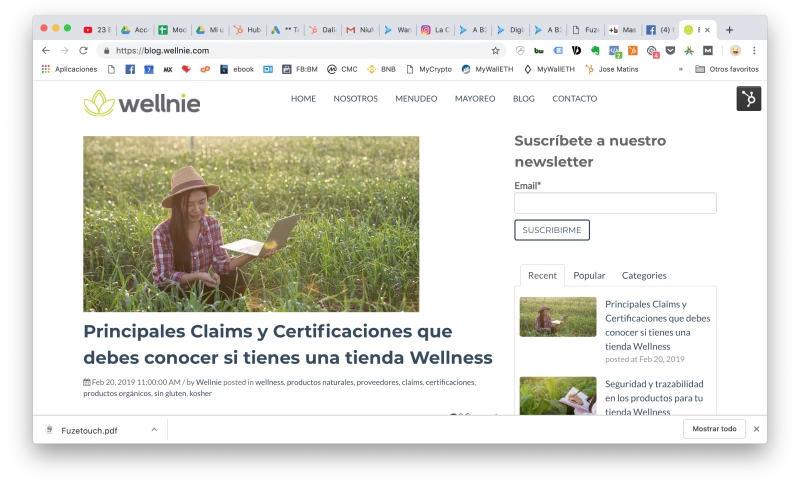Screen dimensions: 800x480
Task: Click the 'bw' extension icon
Action: tap(538, 50)
